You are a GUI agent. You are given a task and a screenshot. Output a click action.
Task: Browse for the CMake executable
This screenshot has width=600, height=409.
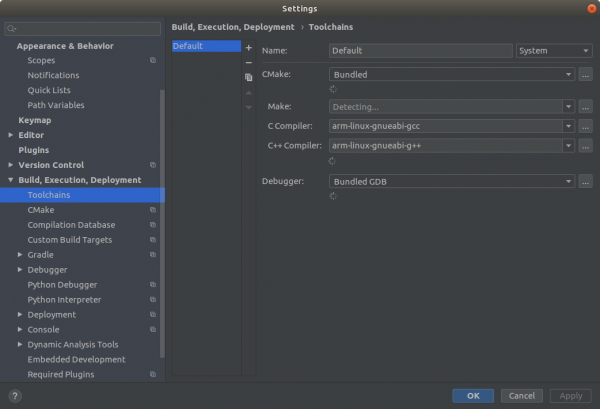[585, 74]
